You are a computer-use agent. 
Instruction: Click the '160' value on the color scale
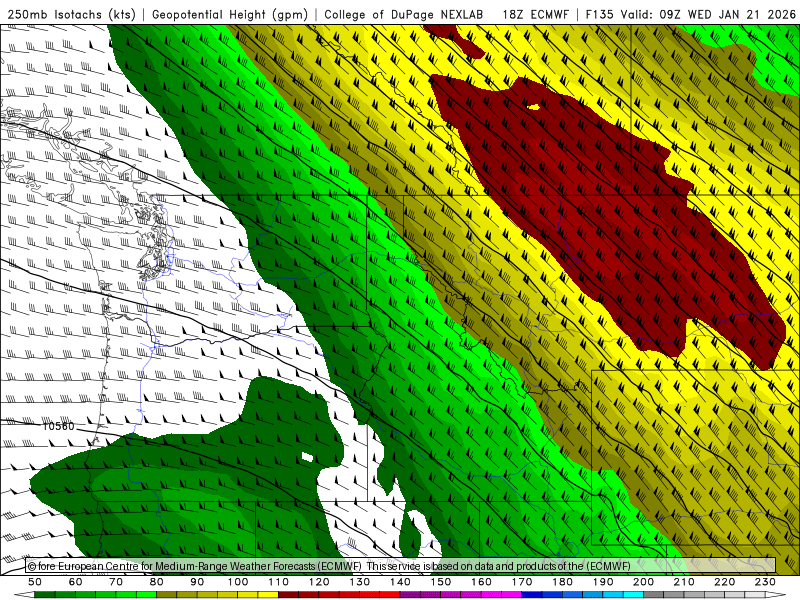481,582
